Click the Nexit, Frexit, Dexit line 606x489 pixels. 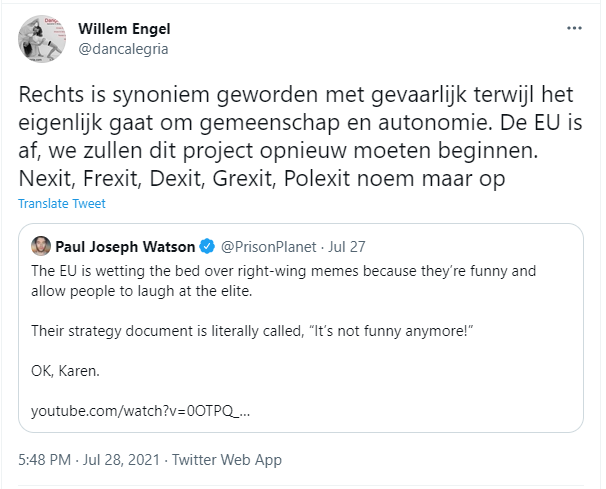tap(262, 179)
